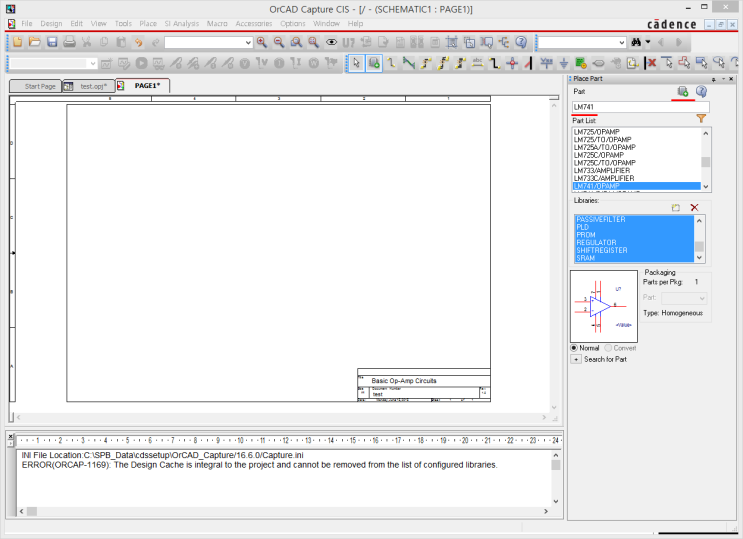This screenshot has width=743, height=539.
Task: Open the search text combo box dropdown
Action: (622, 43)
